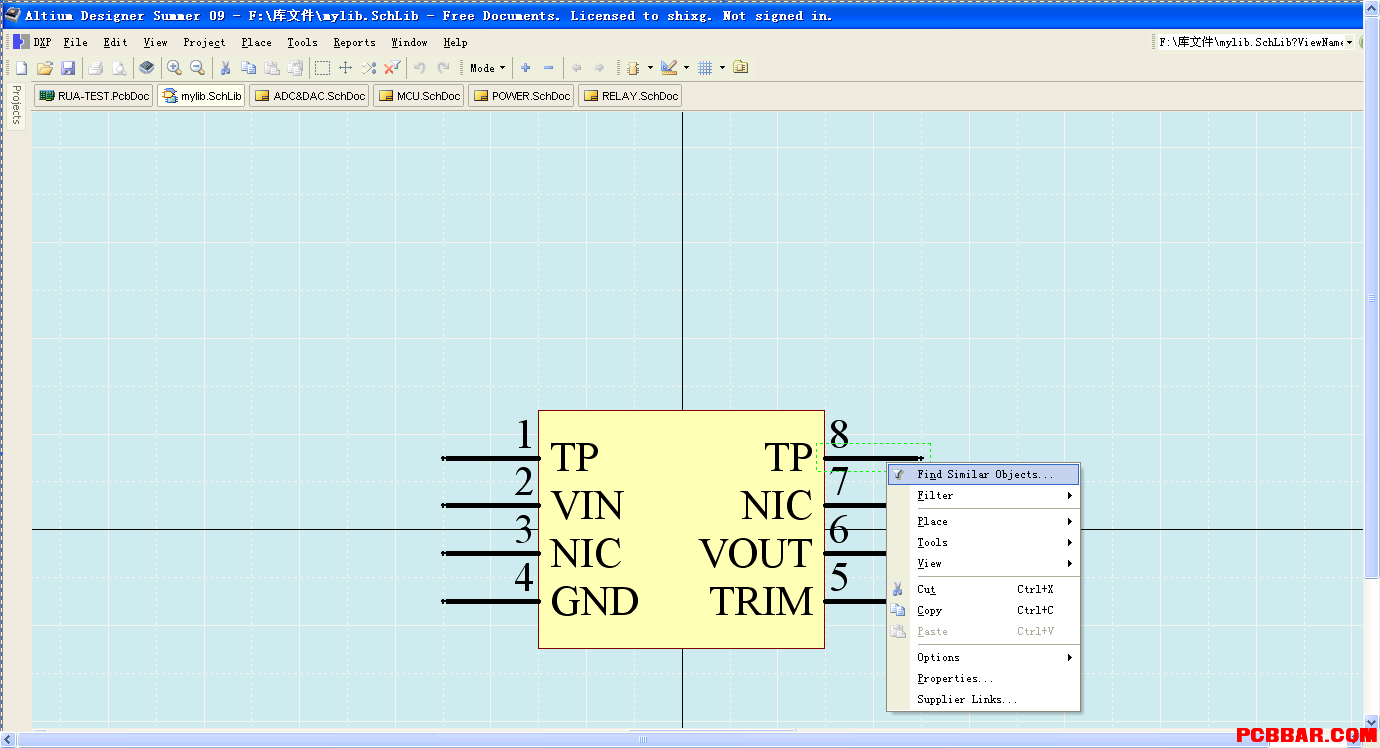Click the paste clipboard toolbar icon
Viewport: 1380px width, 748px height.
pos(271,68)
